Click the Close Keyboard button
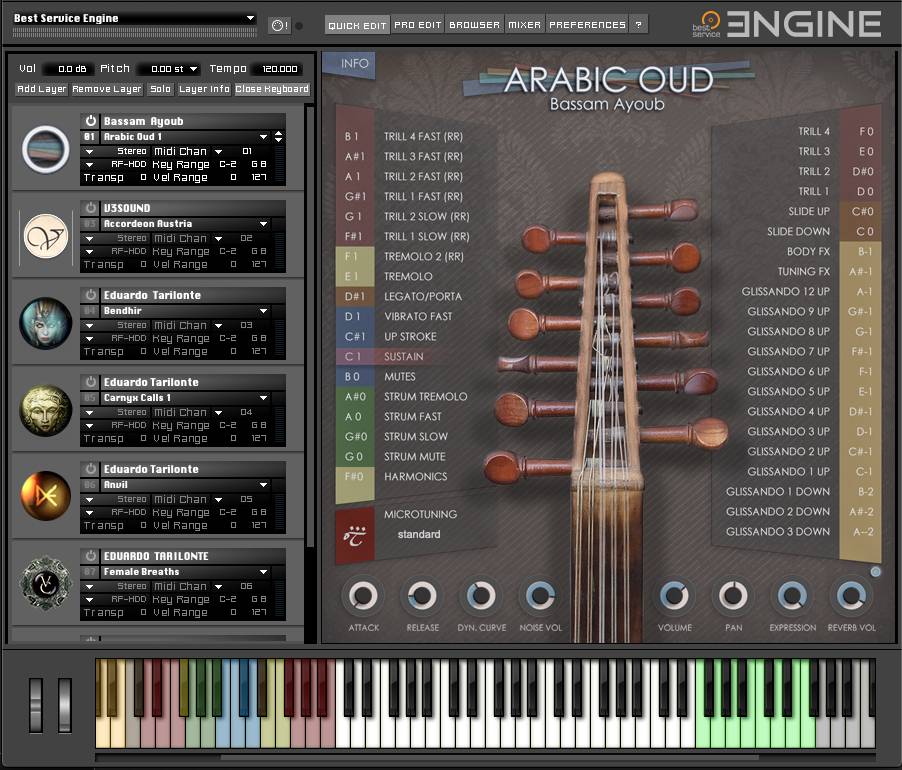Screen dimensions: 902x770 point(272,89)
